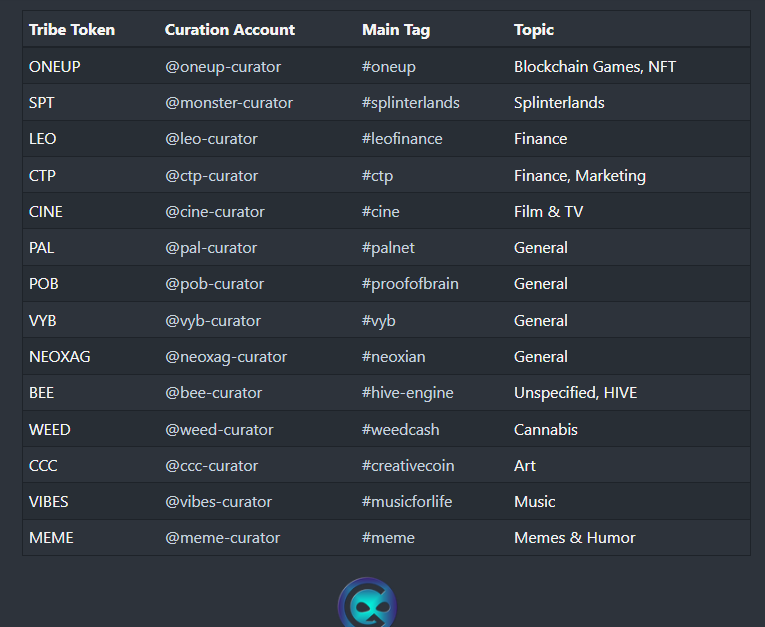Visit the @bee-curator account
Viewport: 765px width, 627px height.
[x=213, y=393]
